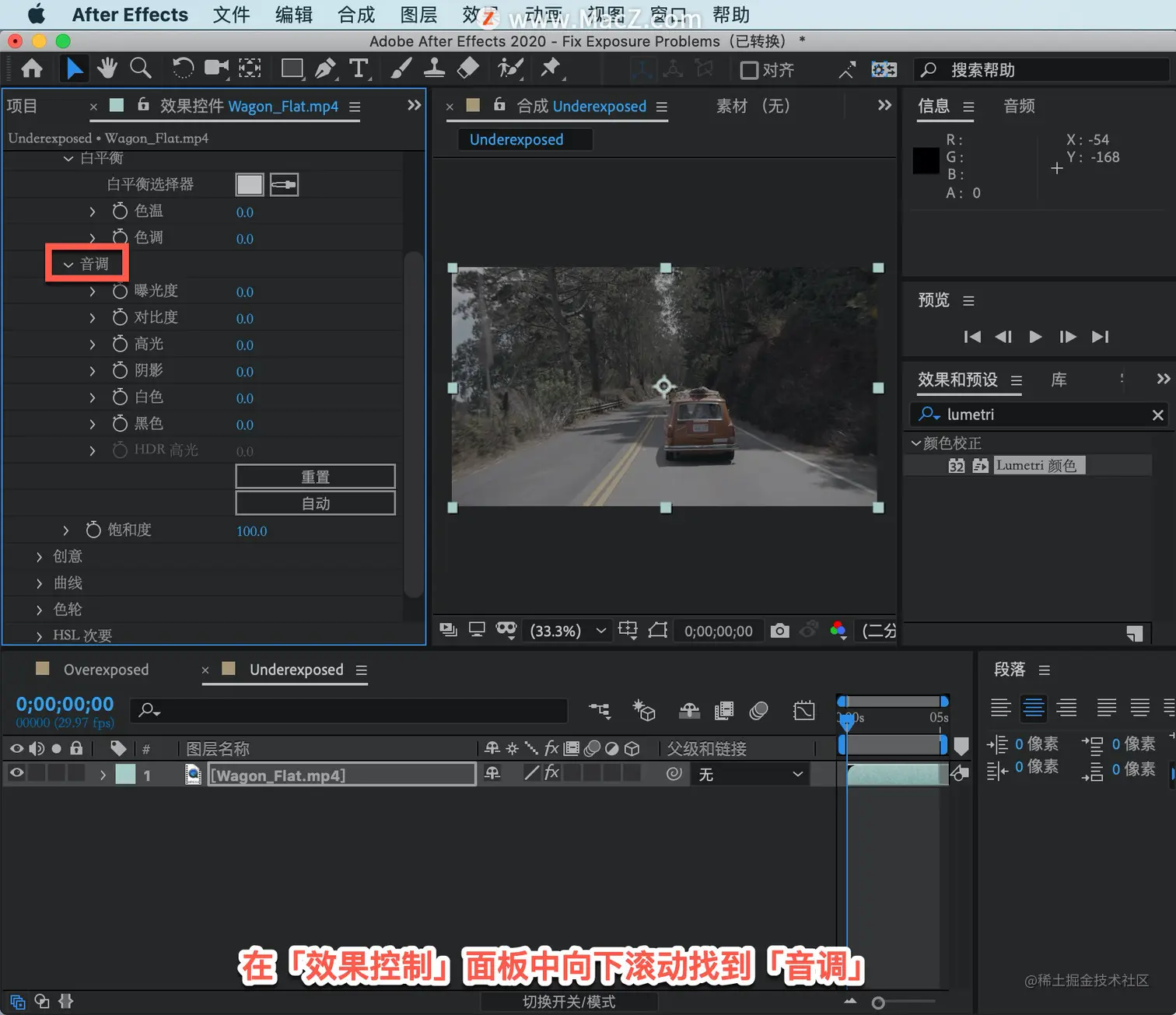Click the lumetri effects search field
The image size is (1176, 1015).
[x=1040, y=415]
